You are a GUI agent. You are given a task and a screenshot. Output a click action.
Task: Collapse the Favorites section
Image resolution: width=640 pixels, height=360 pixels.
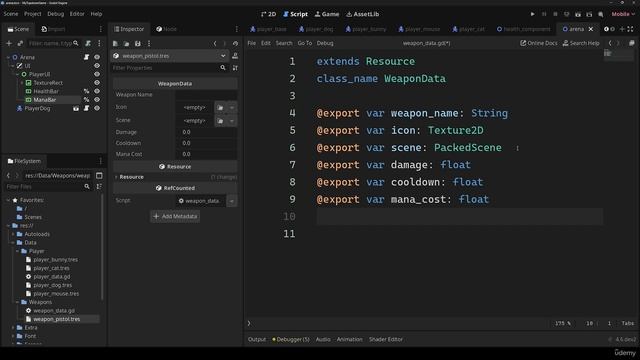coord(8,200)
